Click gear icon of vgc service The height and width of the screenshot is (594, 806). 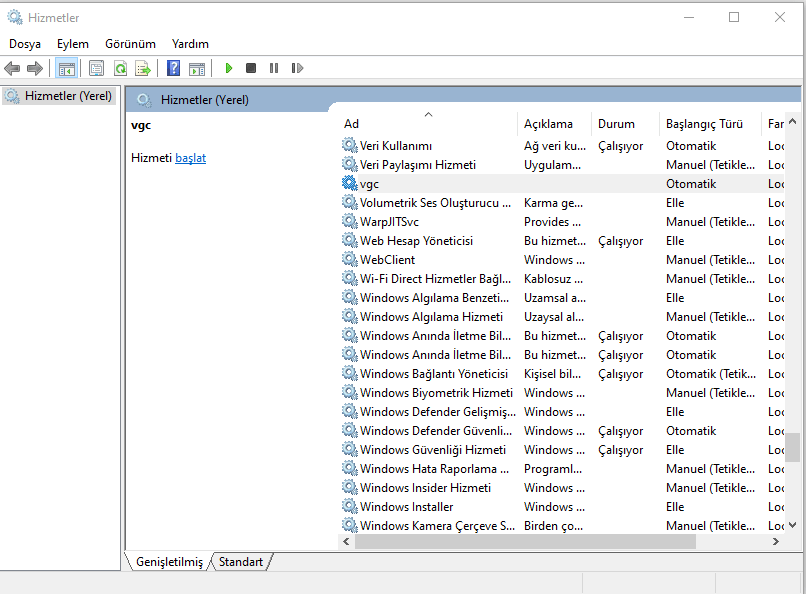(x=350, y=183)
